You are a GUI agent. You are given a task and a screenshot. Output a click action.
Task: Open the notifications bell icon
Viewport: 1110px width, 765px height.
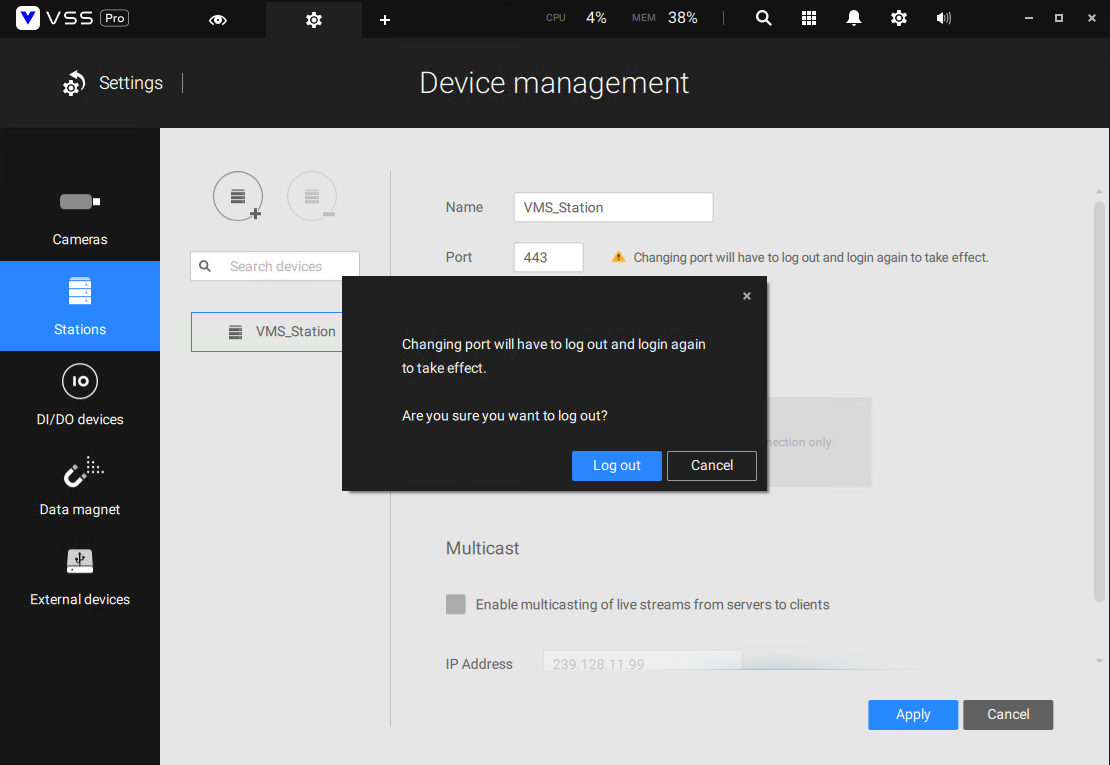(x=853, y=17)
